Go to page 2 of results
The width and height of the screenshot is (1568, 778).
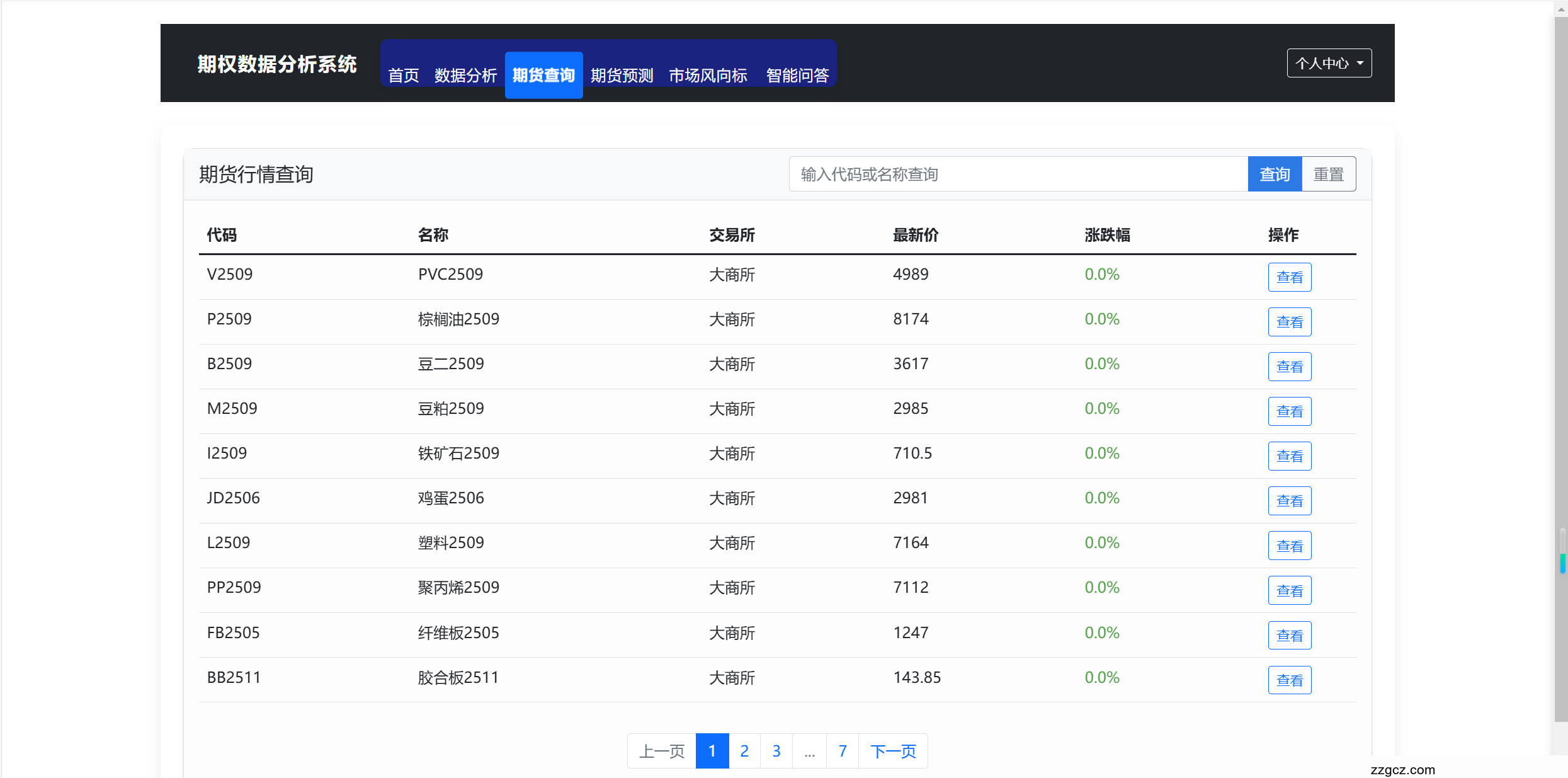tap(744, 750)
